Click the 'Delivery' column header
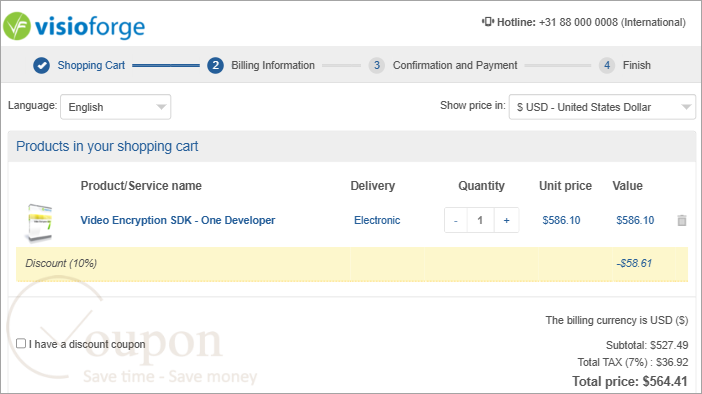Screen dimensions: 702x394 point(372,186)
